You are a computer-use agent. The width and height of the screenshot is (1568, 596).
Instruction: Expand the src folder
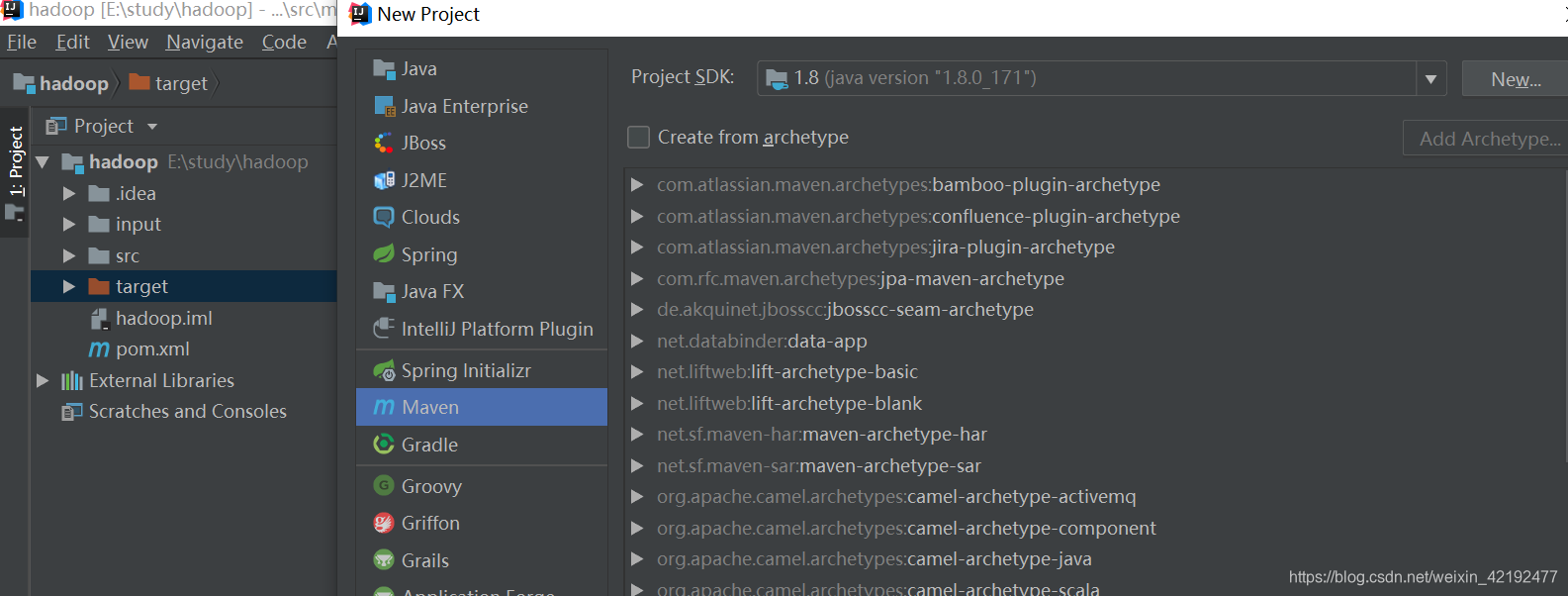pyautogui.click(x=69, y=256)
